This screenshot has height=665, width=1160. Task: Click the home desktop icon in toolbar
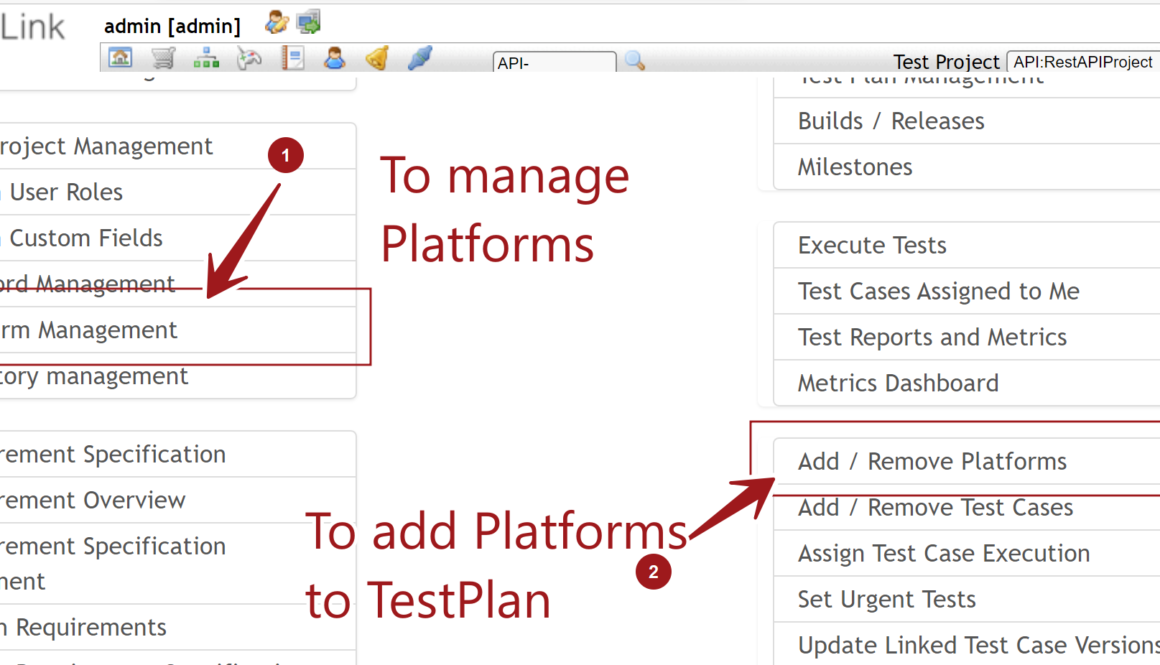[x=120, y=58]
